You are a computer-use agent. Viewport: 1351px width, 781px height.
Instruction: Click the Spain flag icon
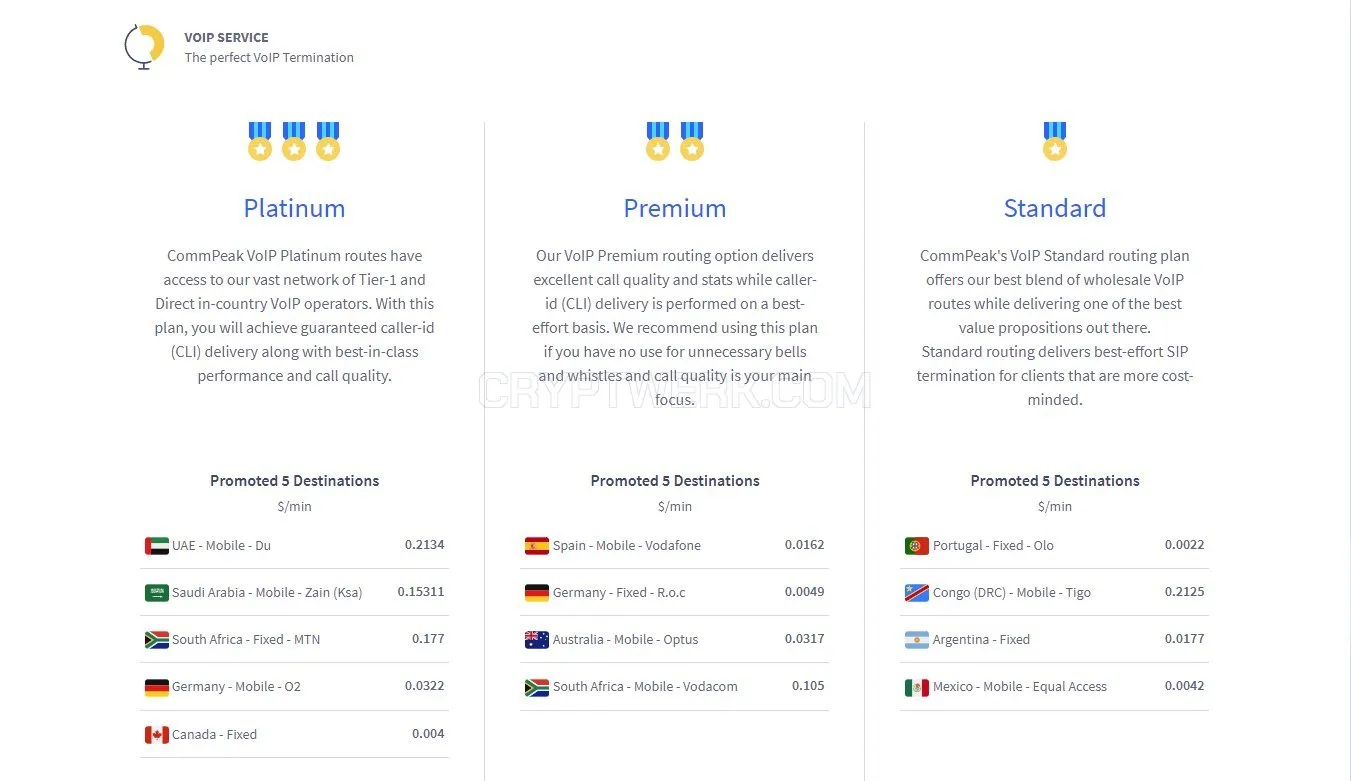(537, 546)
